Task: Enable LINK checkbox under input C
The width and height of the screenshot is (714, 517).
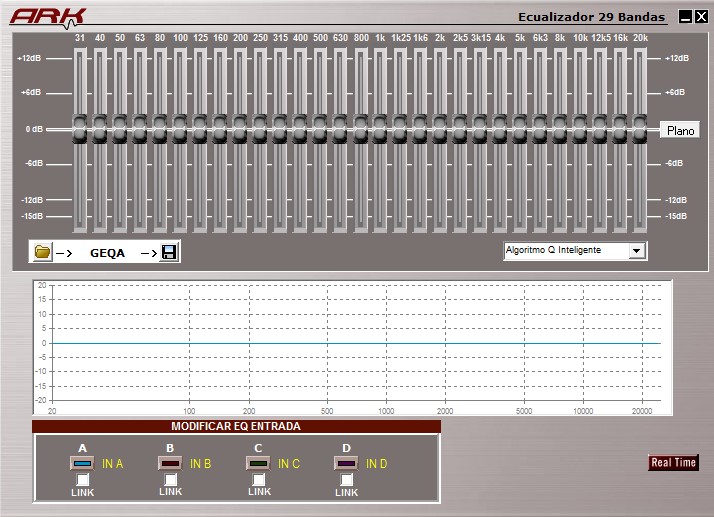Action: [x=259, y=480]
